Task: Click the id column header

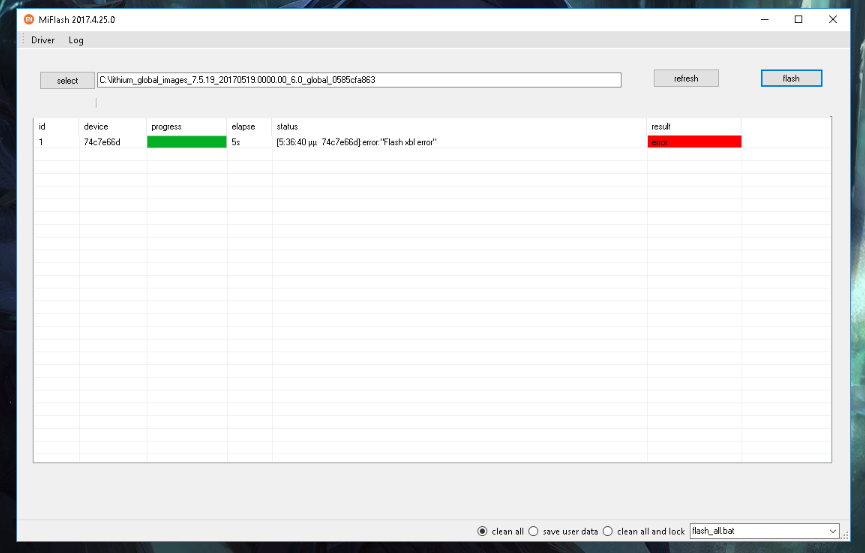Action: 57,126
